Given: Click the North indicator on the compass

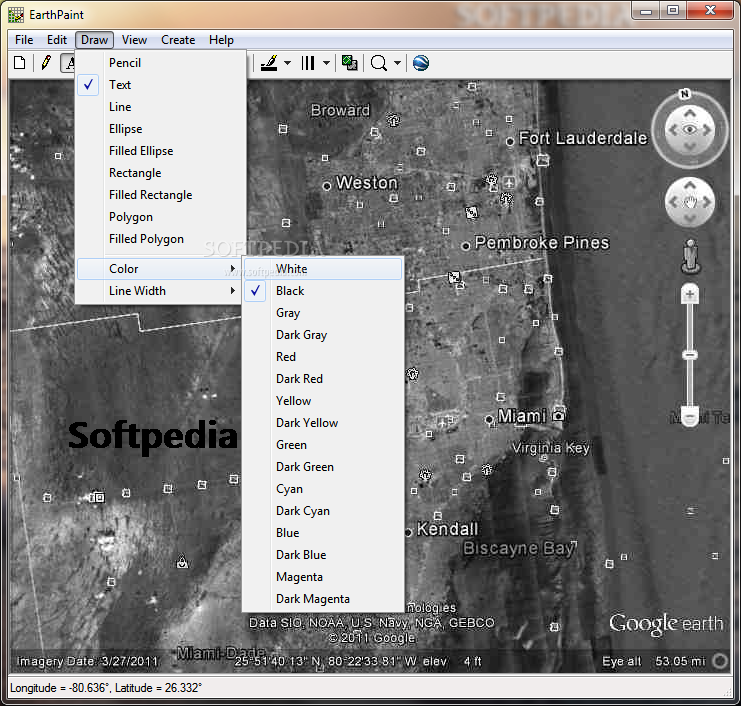Looking at the screenshot, I should coord(684,94).
